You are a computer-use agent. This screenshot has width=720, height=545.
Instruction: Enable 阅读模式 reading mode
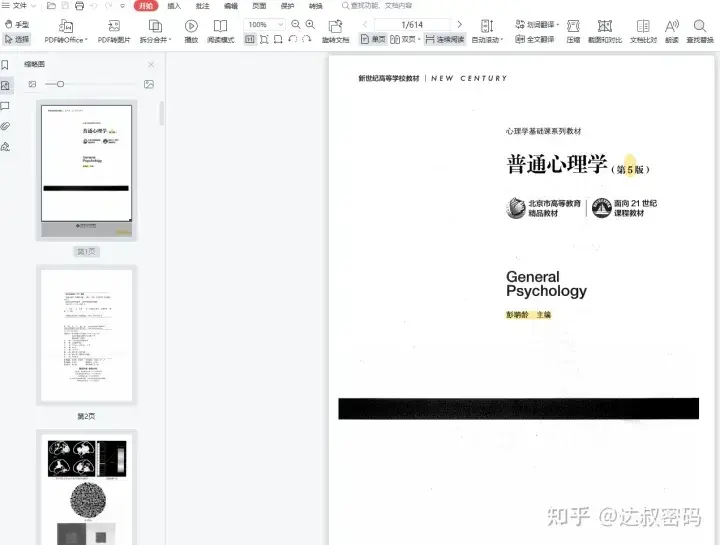[x=220, y=31]
